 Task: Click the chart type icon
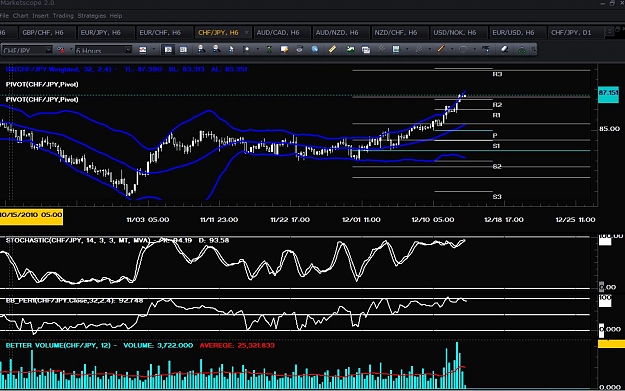pyautogui.click(x=142, y=50)
